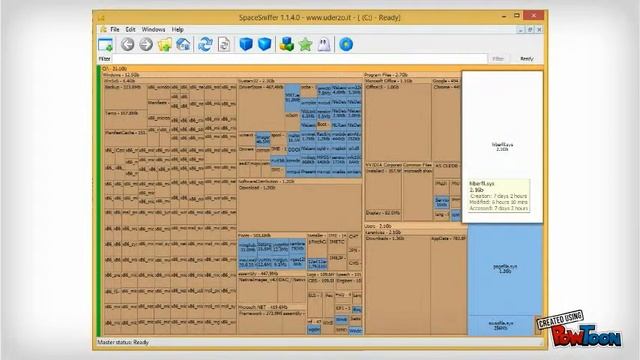Image resolution: width=640 pixels, height=360 pixels.
Task: Restore the inner child window
Action: (x=530, y=29)
